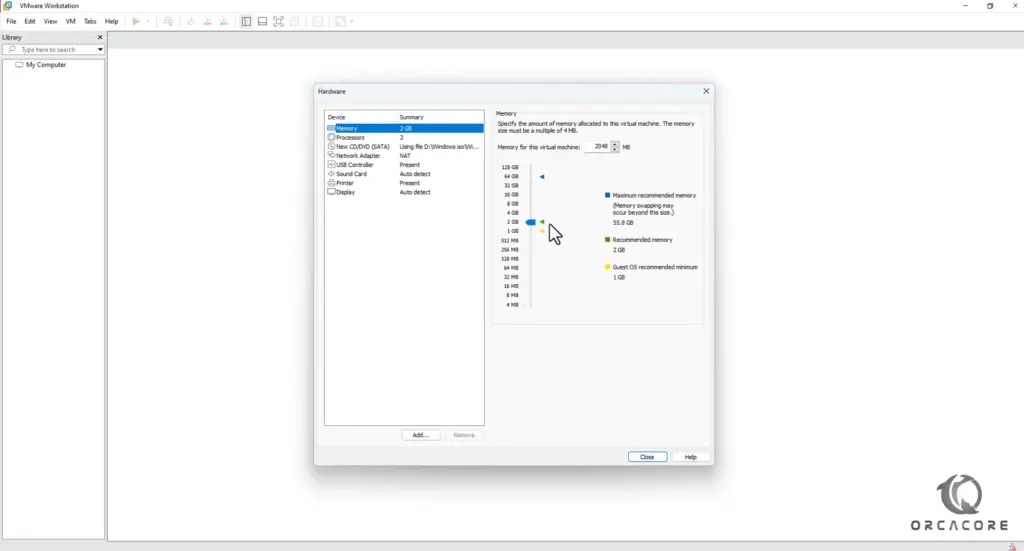The height and width of the screenshot is (551, 1024).
Task: Click the Help button in Hardware dialog
Action: pos(690,457)
